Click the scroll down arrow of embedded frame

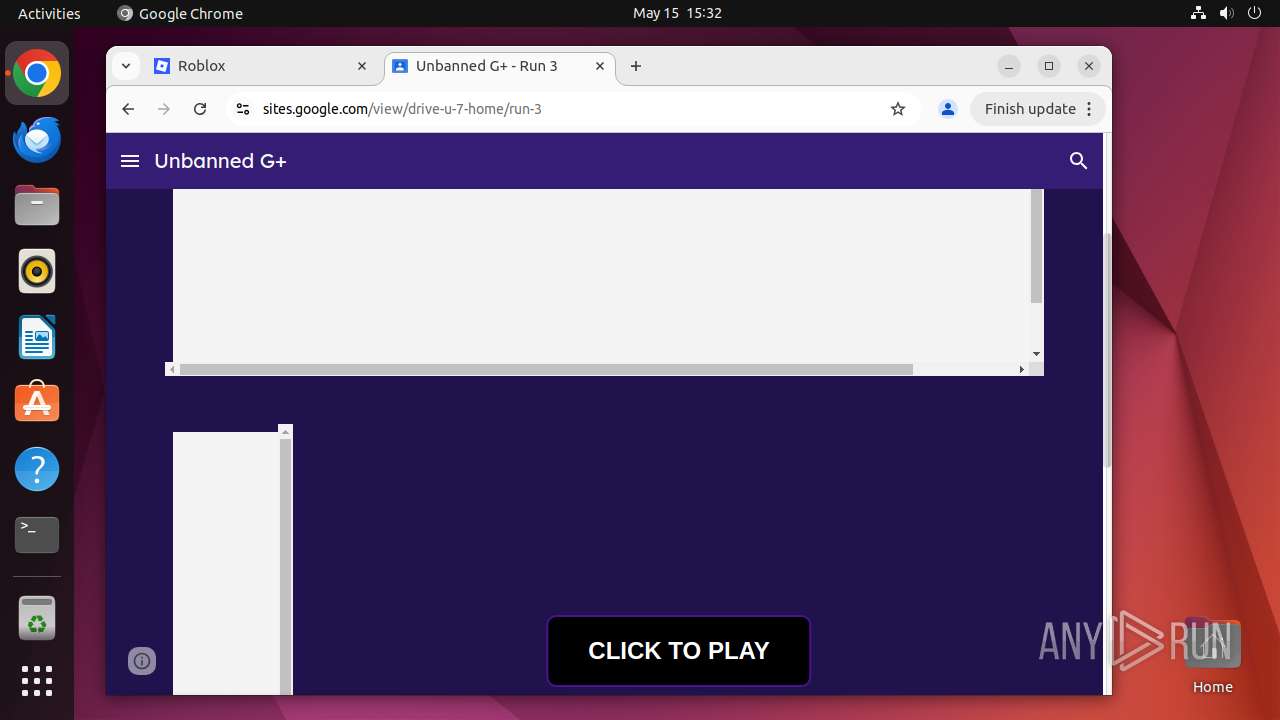click(1036, 354)
